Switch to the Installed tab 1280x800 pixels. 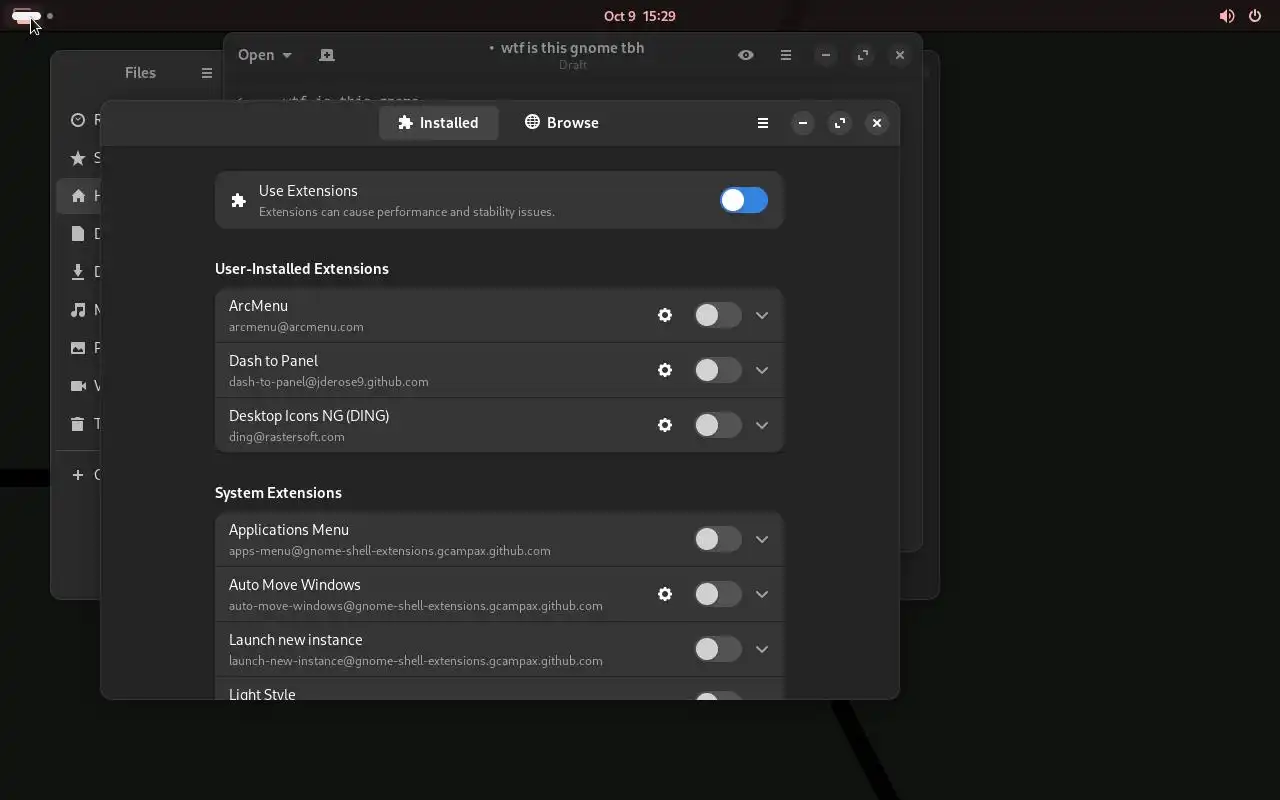tap(438, 123)
